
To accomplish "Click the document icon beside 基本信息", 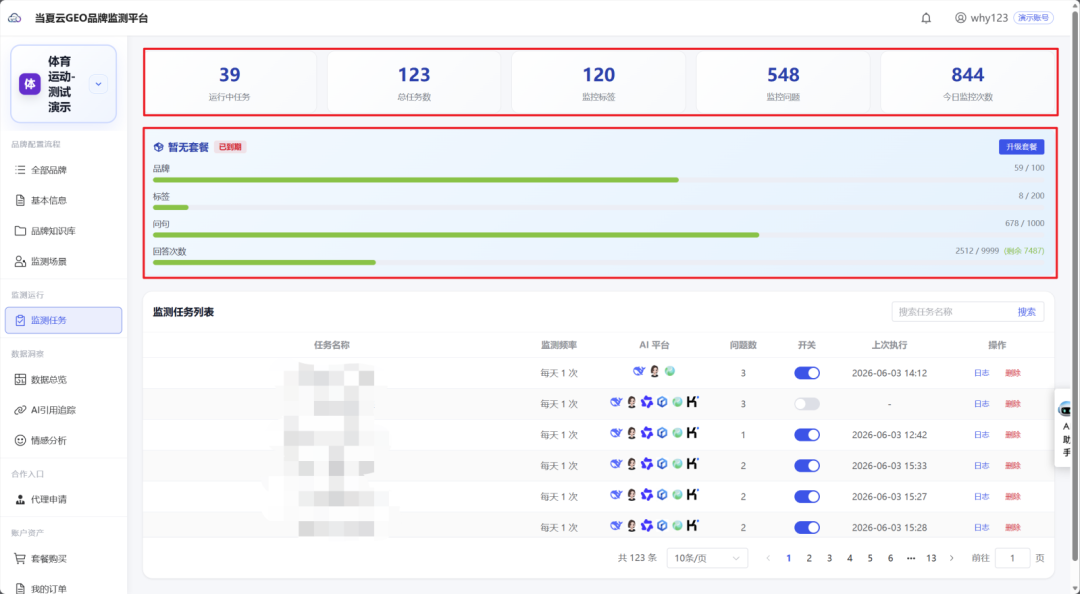I will click(x=20, y=201).
